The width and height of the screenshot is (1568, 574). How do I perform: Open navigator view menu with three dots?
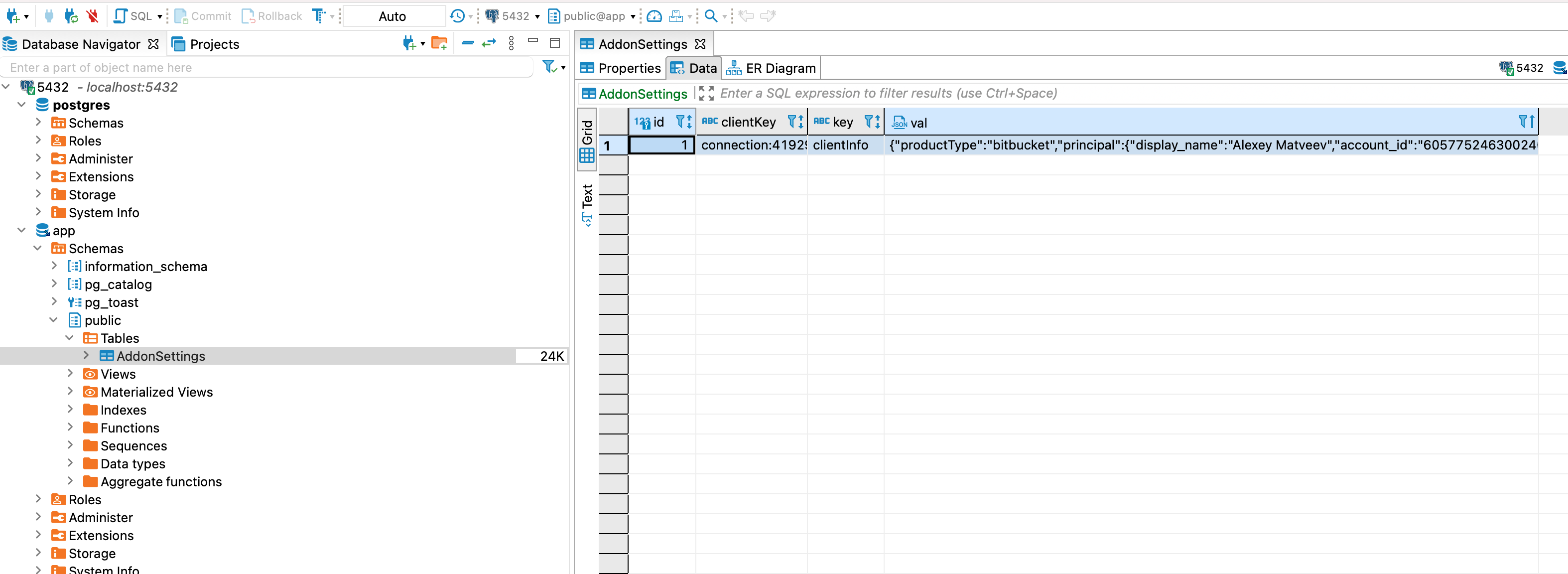512,43
